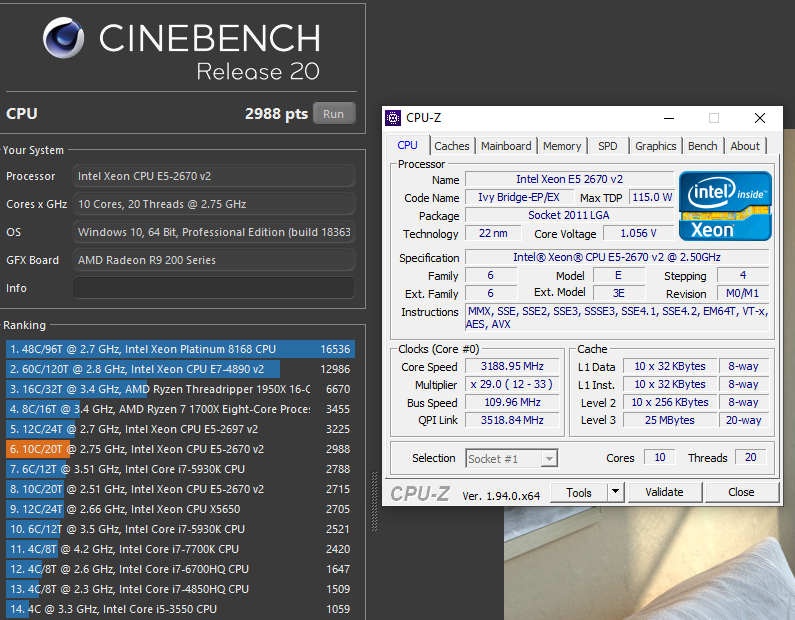795x620 pixels.
Task: Open the Tools dropdown arrow menu
Action: click(x=614, y=492)
